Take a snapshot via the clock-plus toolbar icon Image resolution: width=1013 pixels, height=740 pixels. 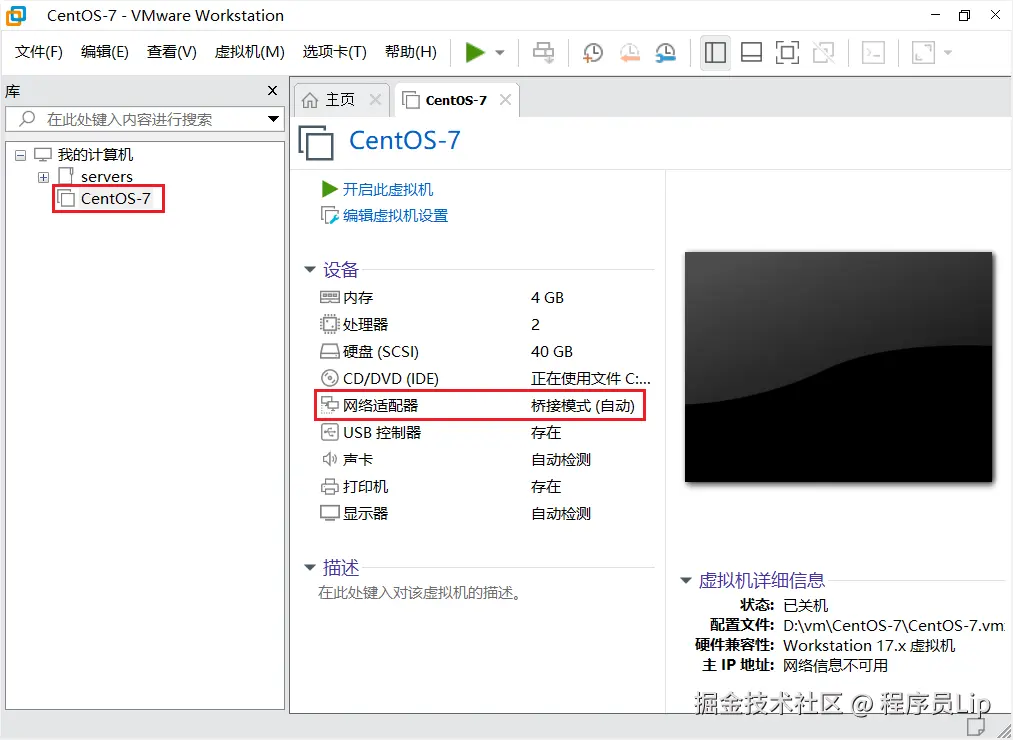coord(592,52)
